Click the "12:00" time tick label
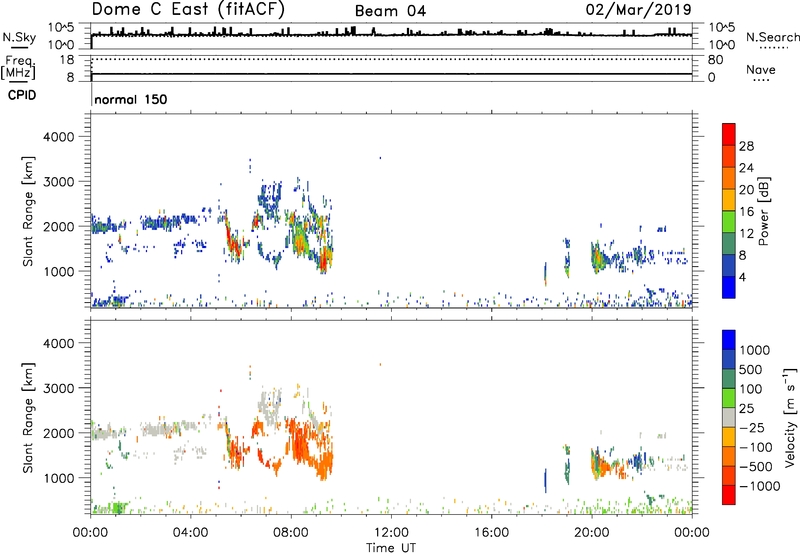The height and width of the screenshot is (554, 800). [391, 533]
